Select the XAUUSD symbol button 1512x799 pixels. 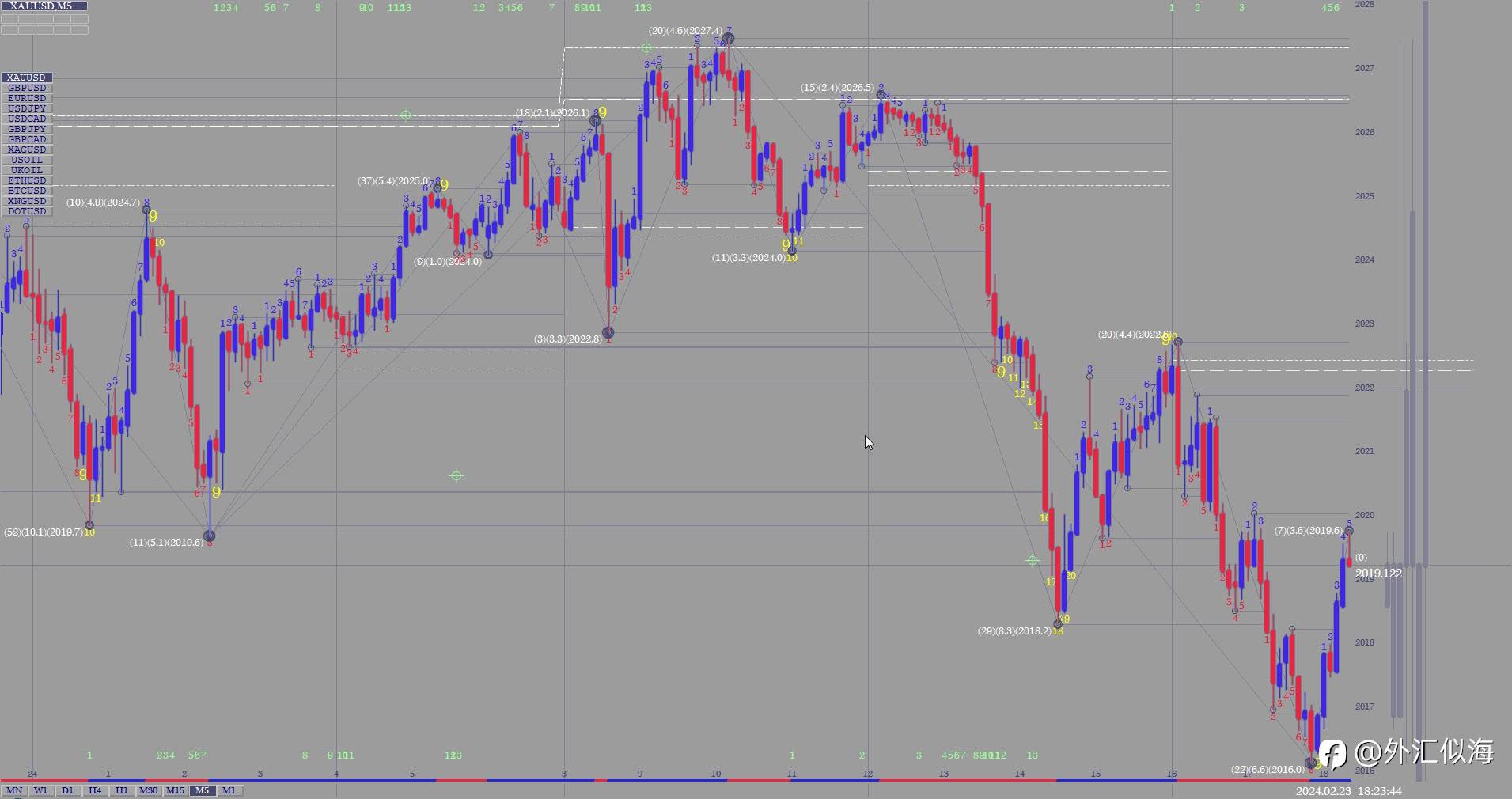pos(27,78)
